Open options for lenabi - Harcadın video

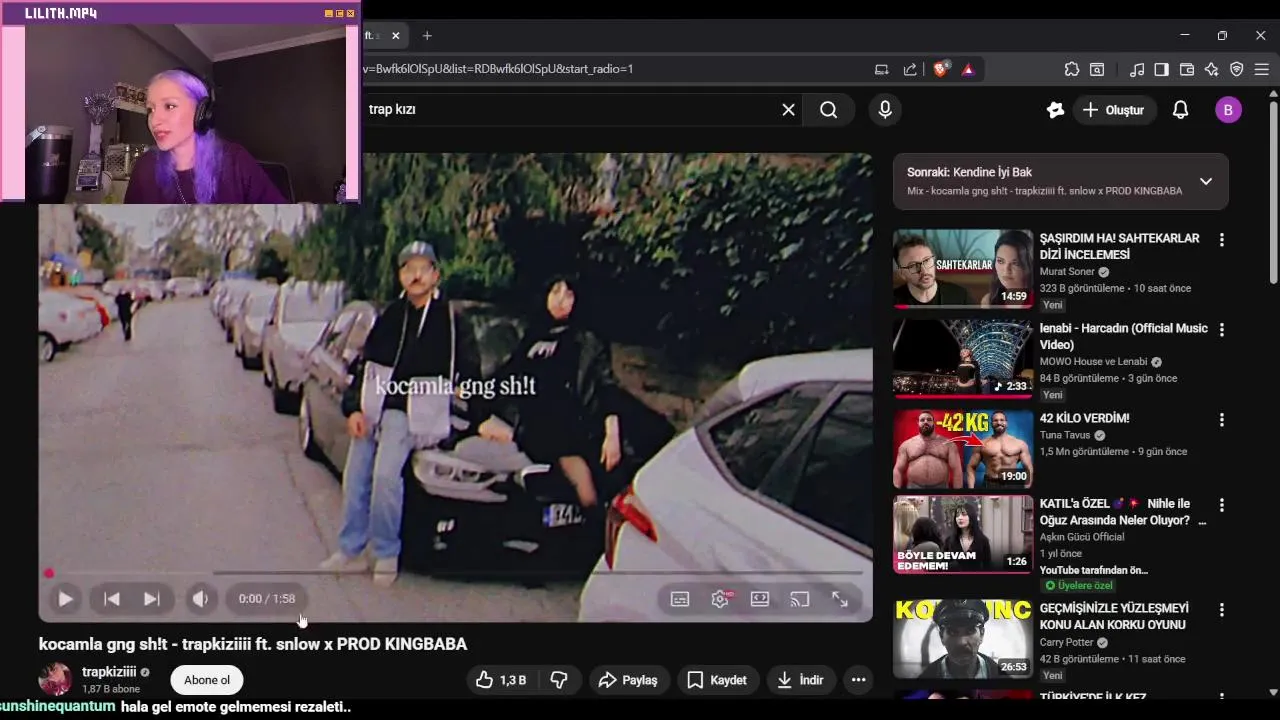[x=1221, y=330]
